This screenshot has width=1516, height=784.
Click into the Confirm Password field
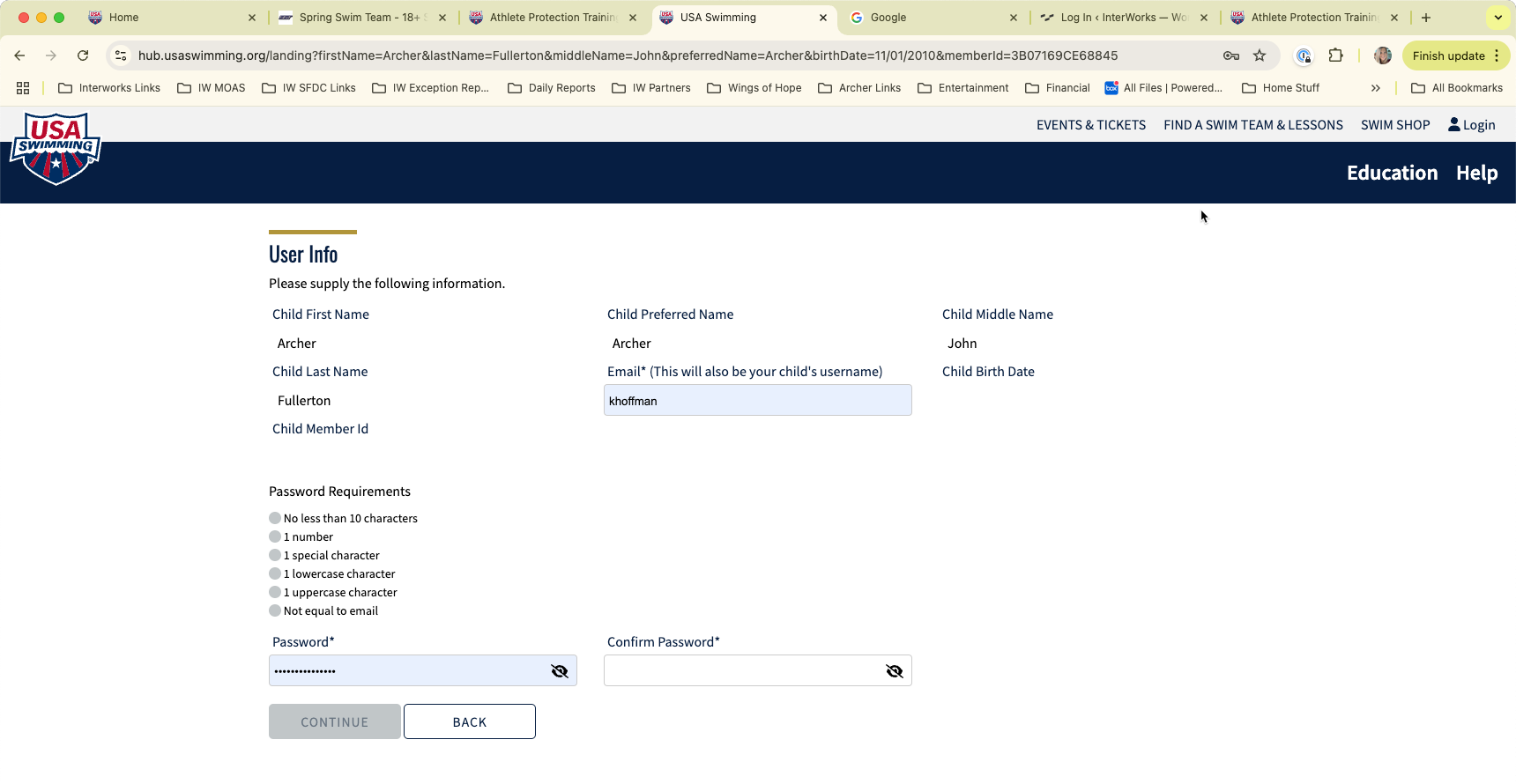[740, 671]
